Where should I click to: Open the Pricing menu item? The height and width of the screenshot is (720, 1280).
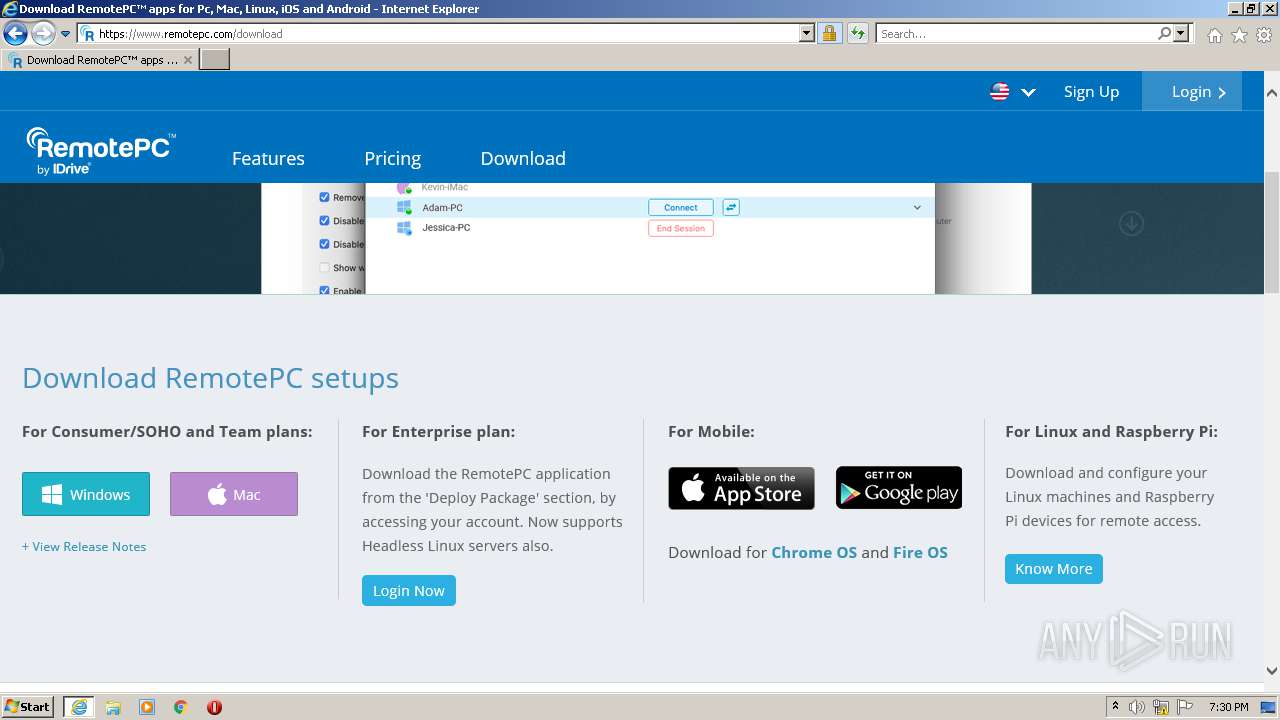point(392,158)
